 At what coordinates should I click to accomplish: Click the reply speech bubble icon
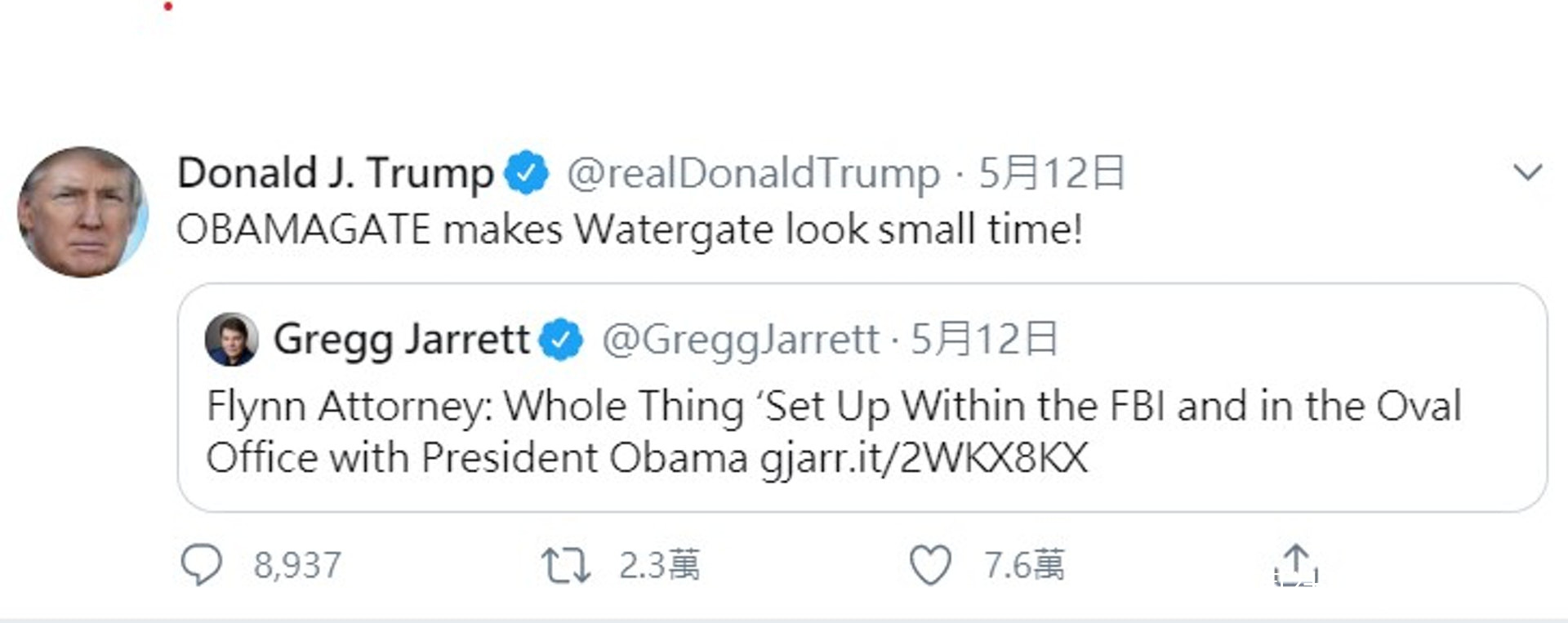click(201, 564)
